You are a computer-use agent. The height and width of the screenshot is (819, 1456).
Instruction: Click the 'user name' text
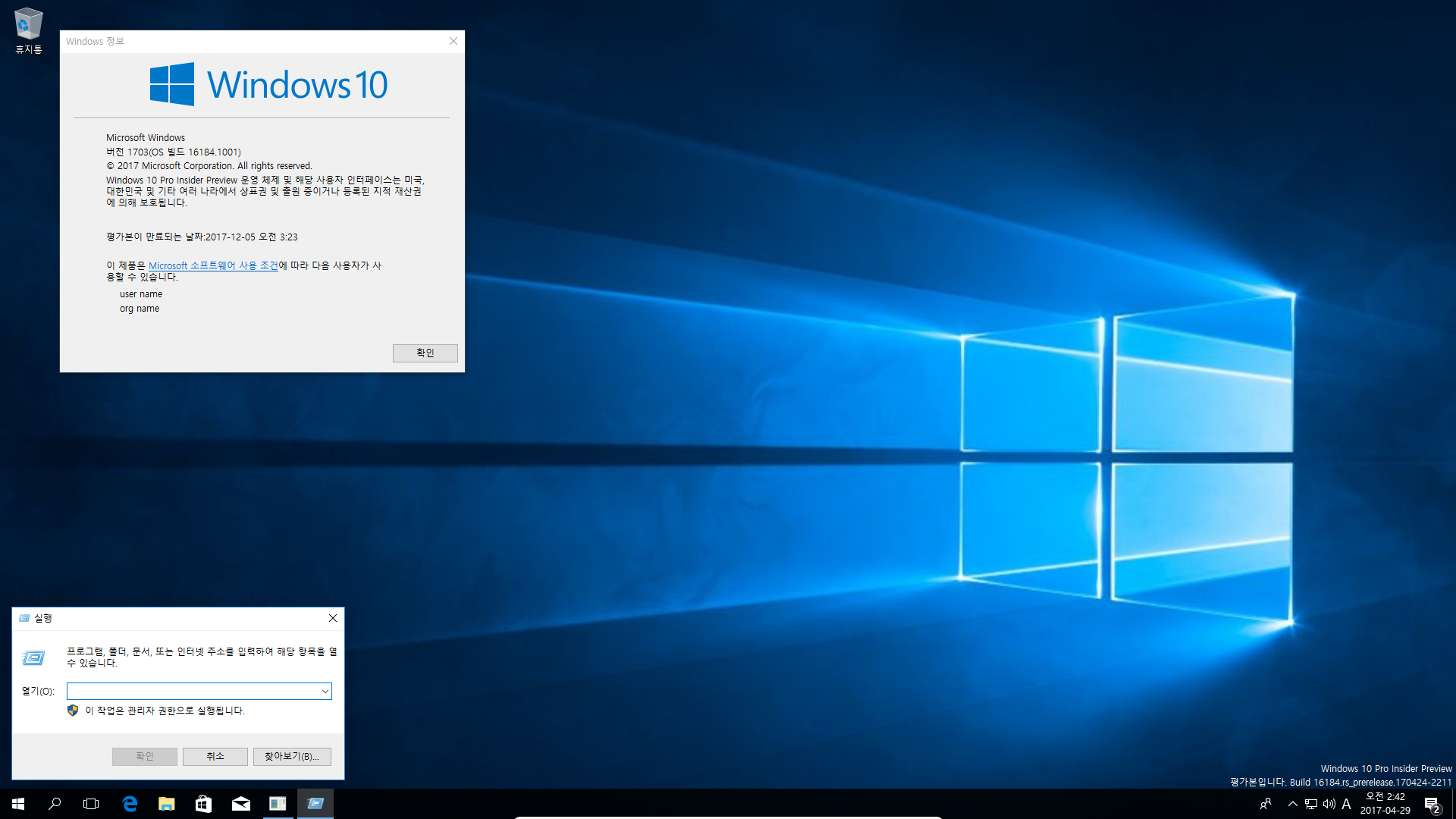(x=141, y=294)
